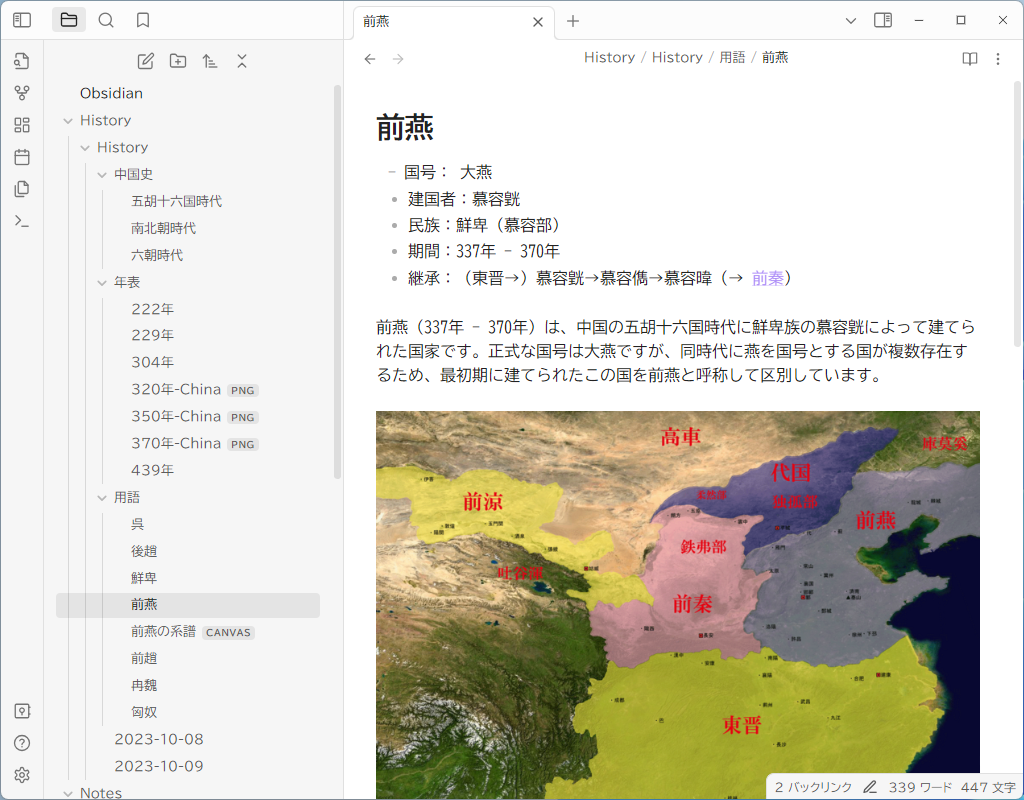This screenshot has width=1024, height=800.
Task: Collapse all folders in explorer
Action: point(242,61)
